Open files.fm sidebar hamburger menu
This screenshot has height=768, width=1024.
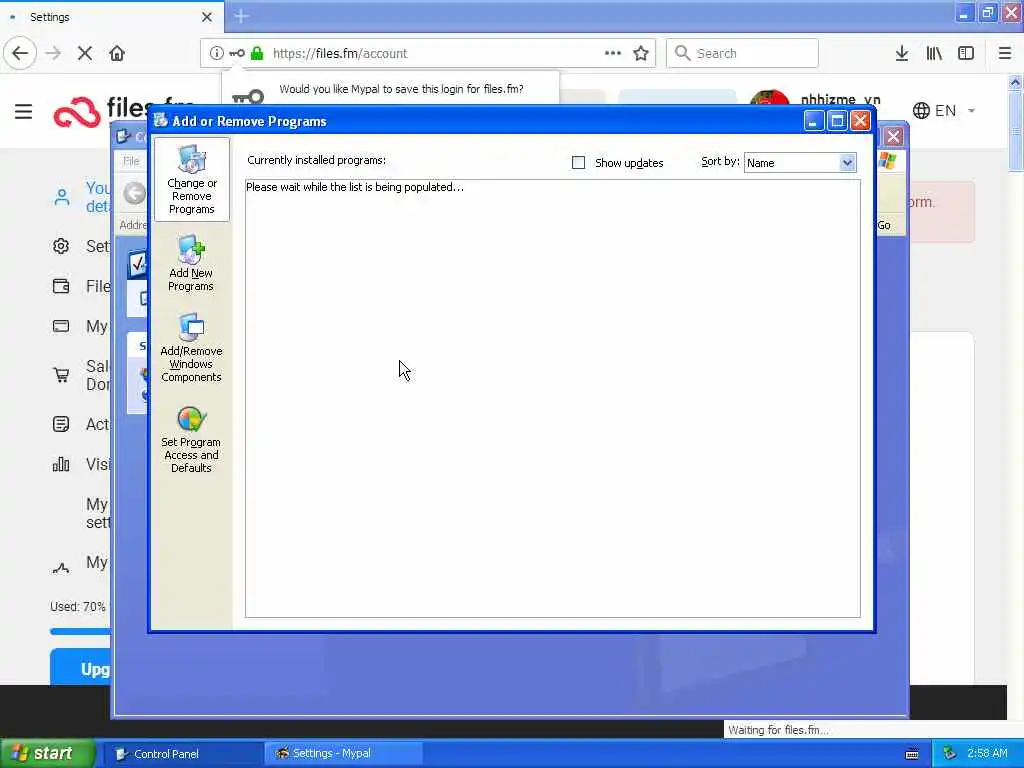[24, 112]
